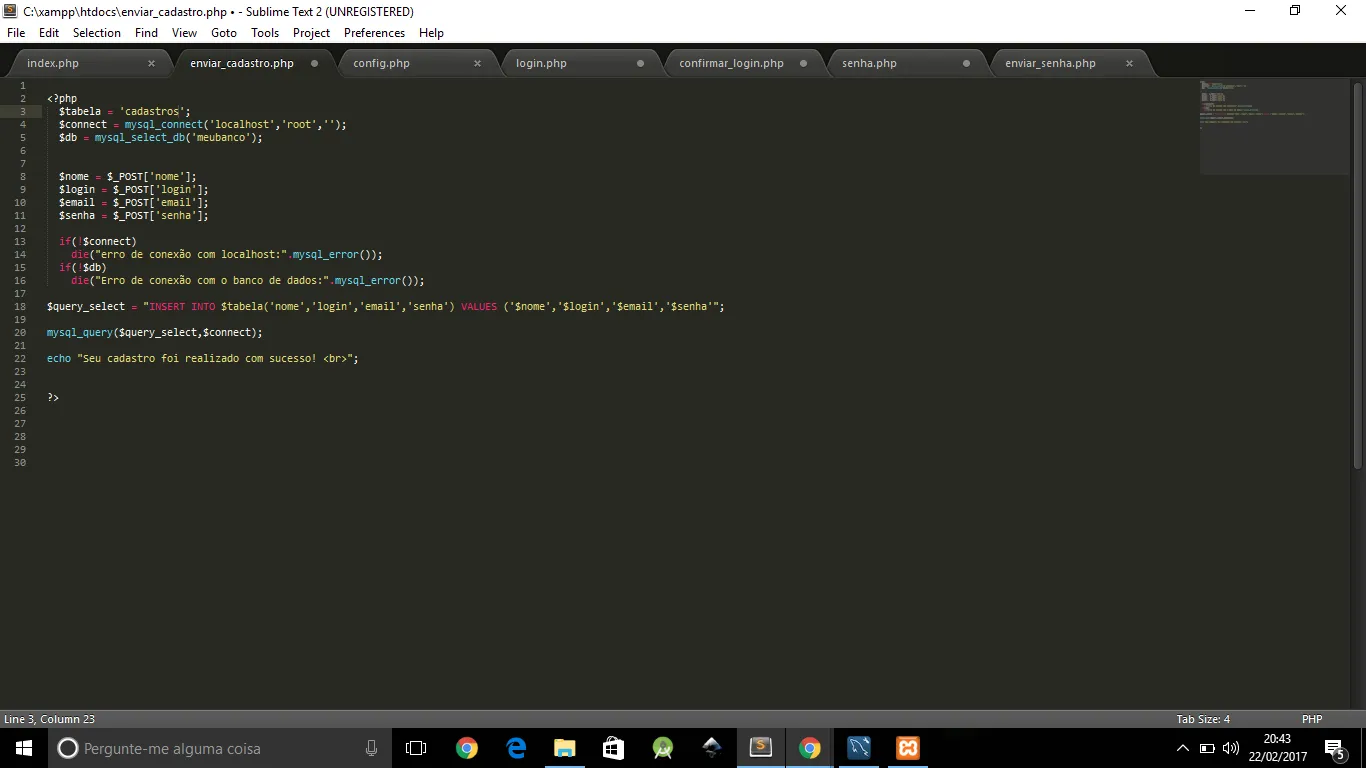Open the PHP syntax selector in status bar
The width and height of the screenshot is (1366, 768).
point(1312,719)
